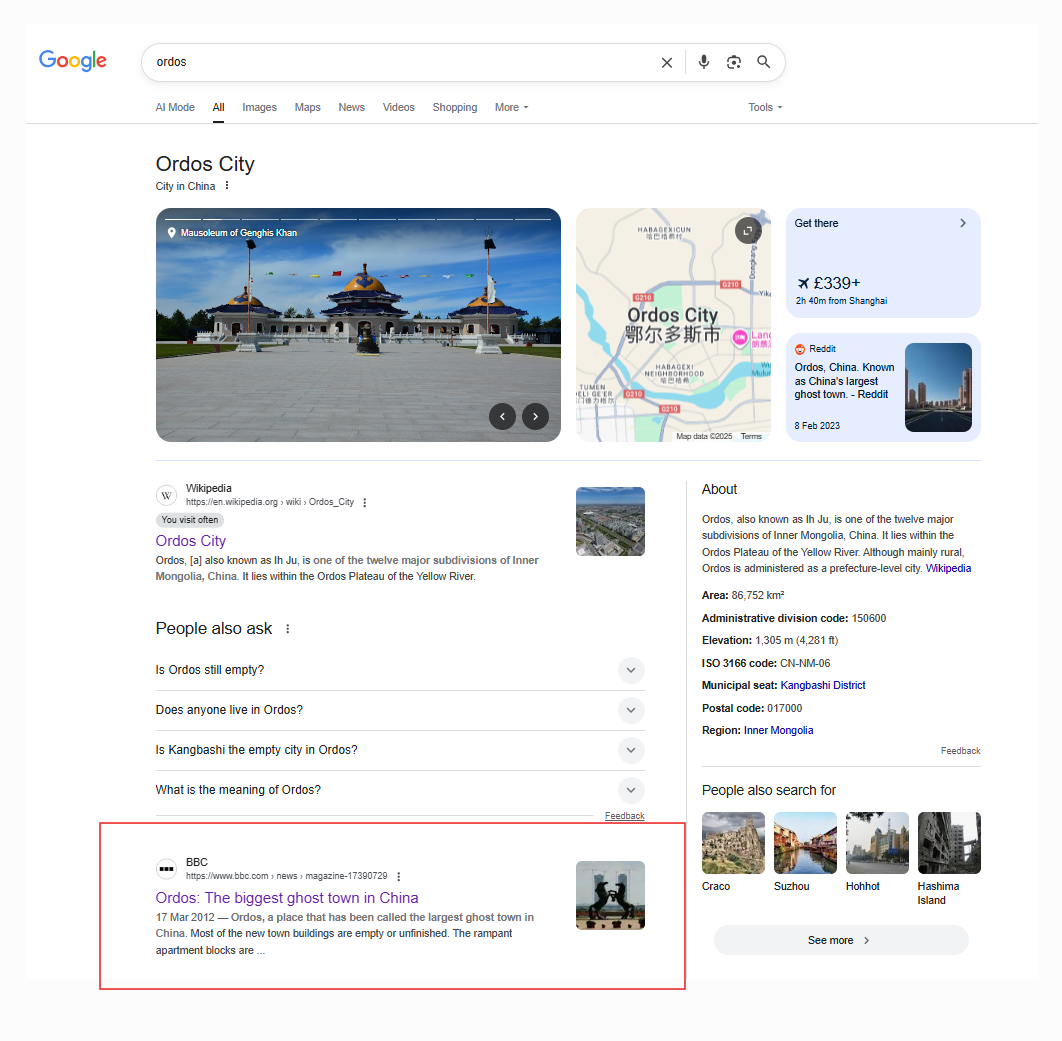This screenshot has height=1041, width=1062.
Task: Open options menu beside the Wikipedia URL
Action: click(x=364, y=503)
